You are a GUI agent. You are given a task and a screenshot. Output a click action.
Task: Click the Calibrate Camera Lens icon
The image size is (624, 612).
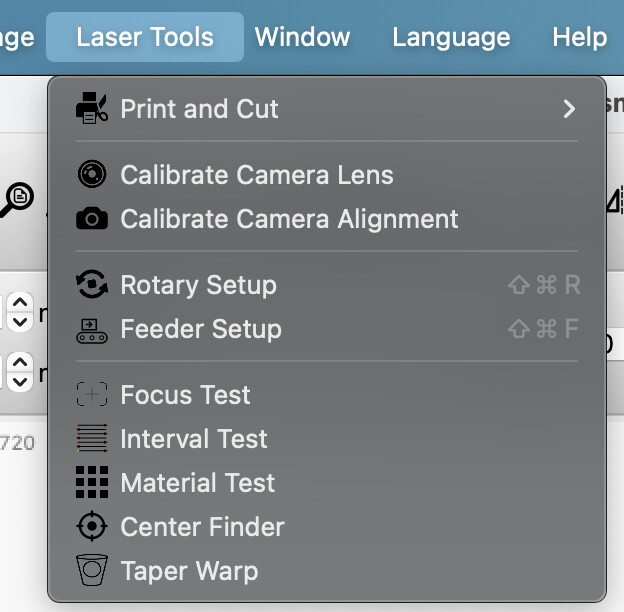[x=92, y=174]
